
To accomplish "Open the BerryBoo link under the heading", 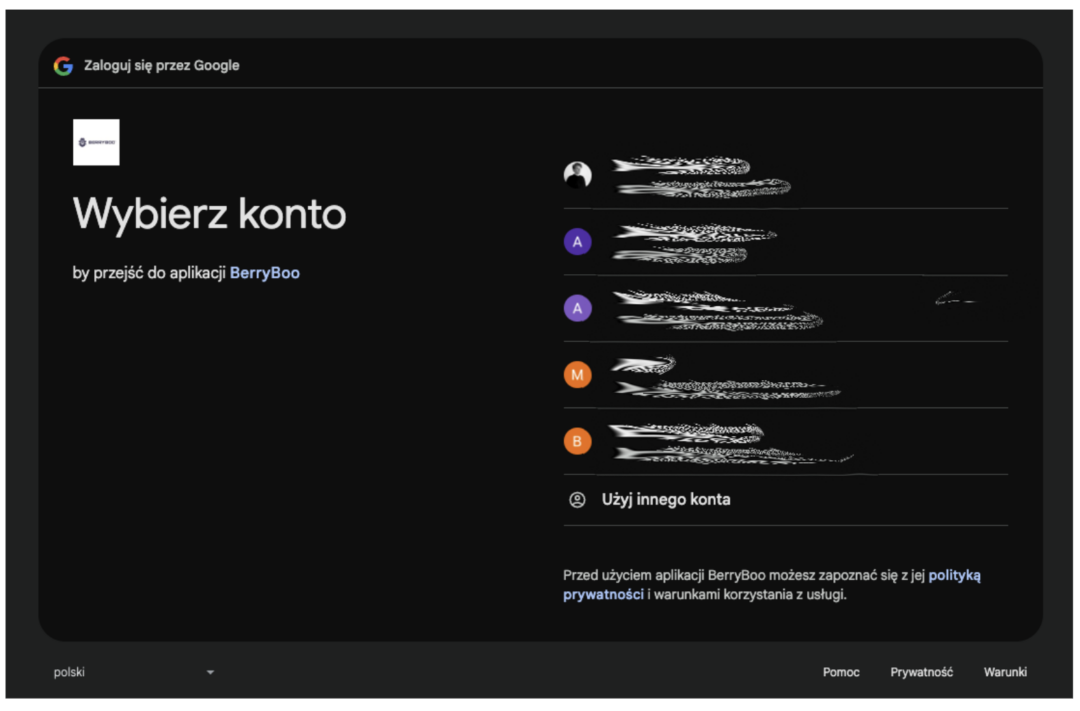I will 264,273.
